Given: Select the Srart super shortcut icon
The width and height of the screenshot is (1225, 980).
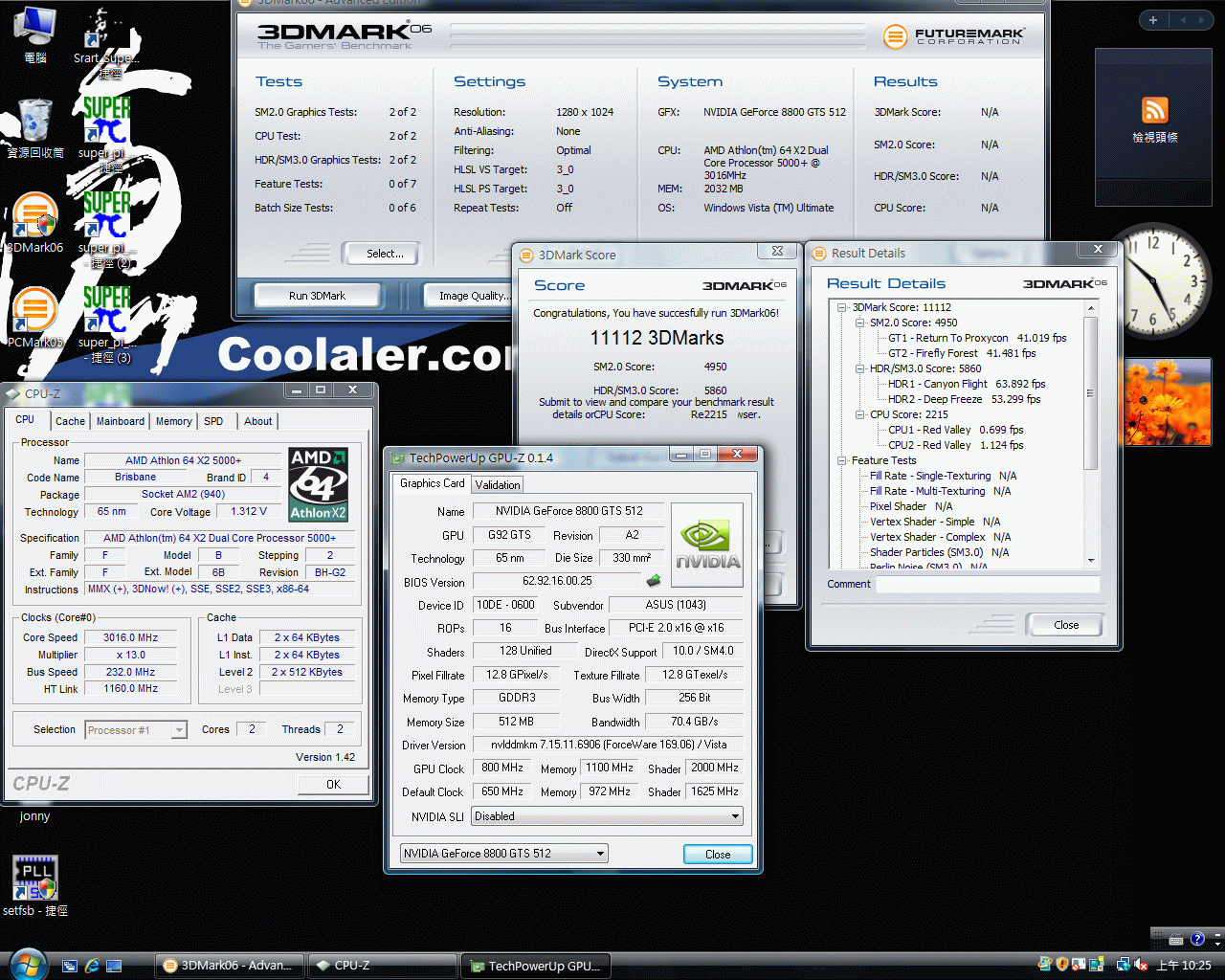Looking at the screenshot, I should [105, 42].
